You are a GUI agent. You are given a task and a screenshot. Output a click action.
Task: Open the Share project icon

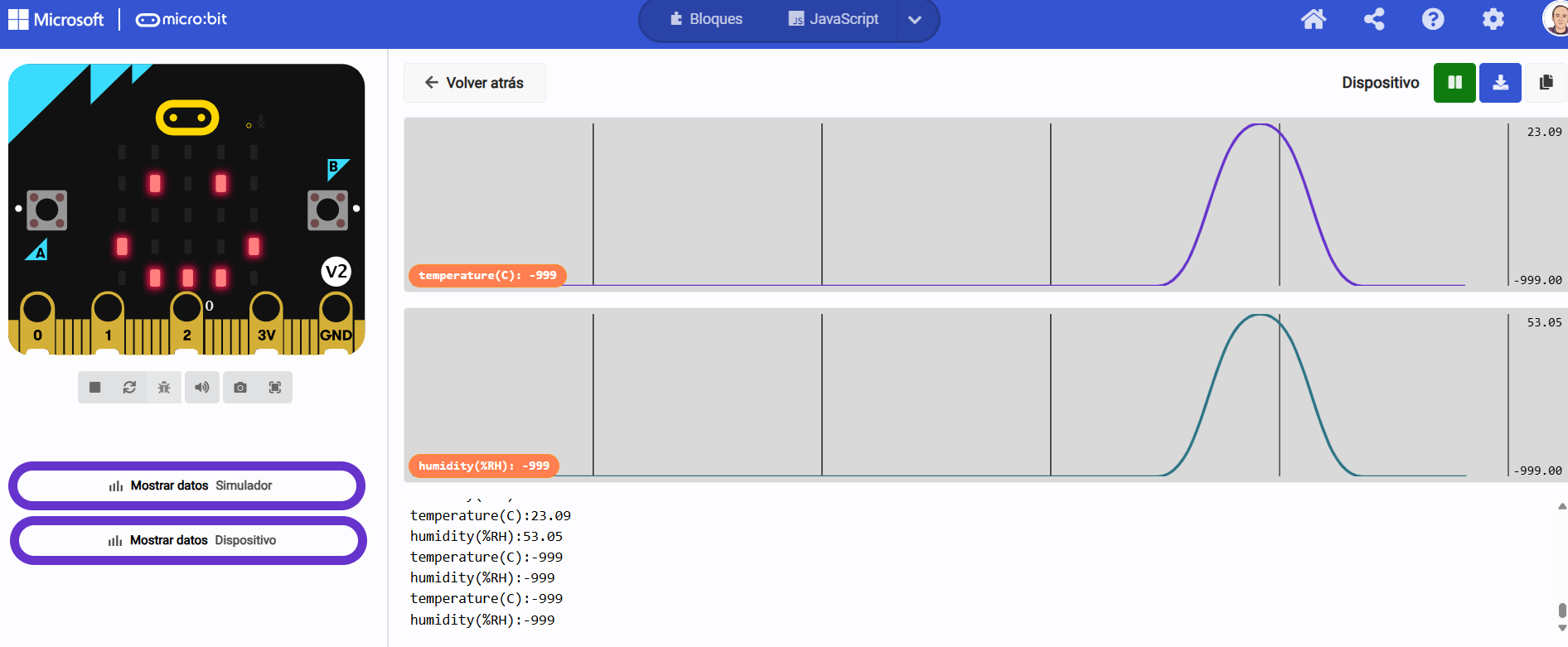(x=1374, y=19)
